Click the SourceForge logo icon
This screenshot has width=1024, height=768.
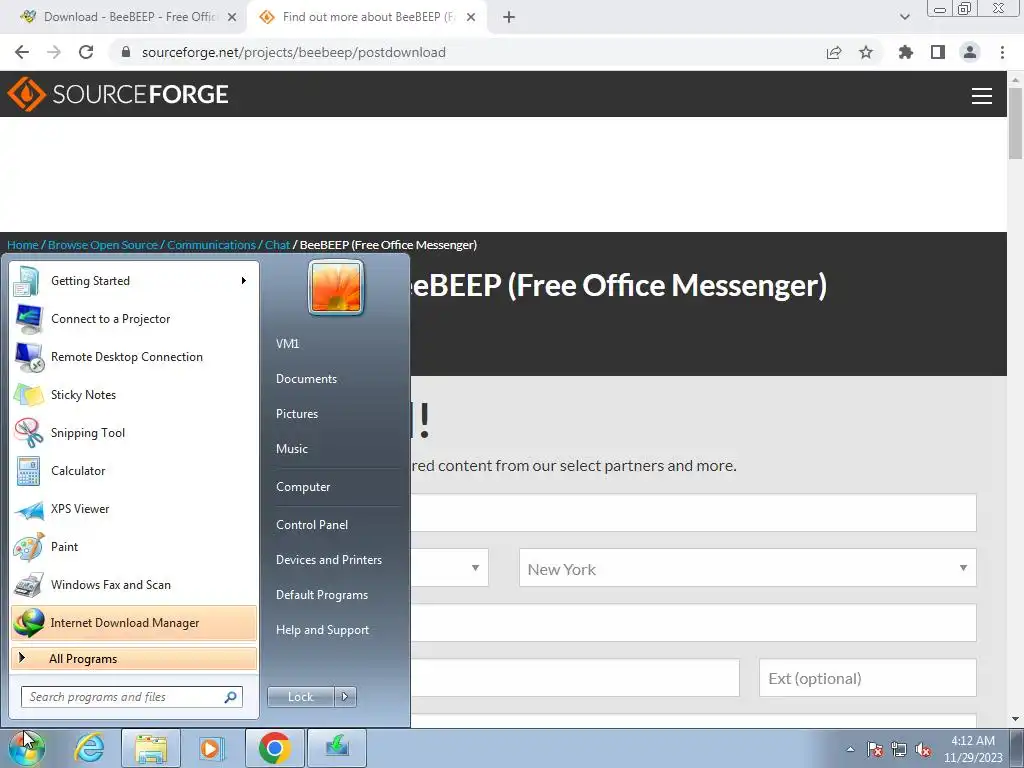26,94
